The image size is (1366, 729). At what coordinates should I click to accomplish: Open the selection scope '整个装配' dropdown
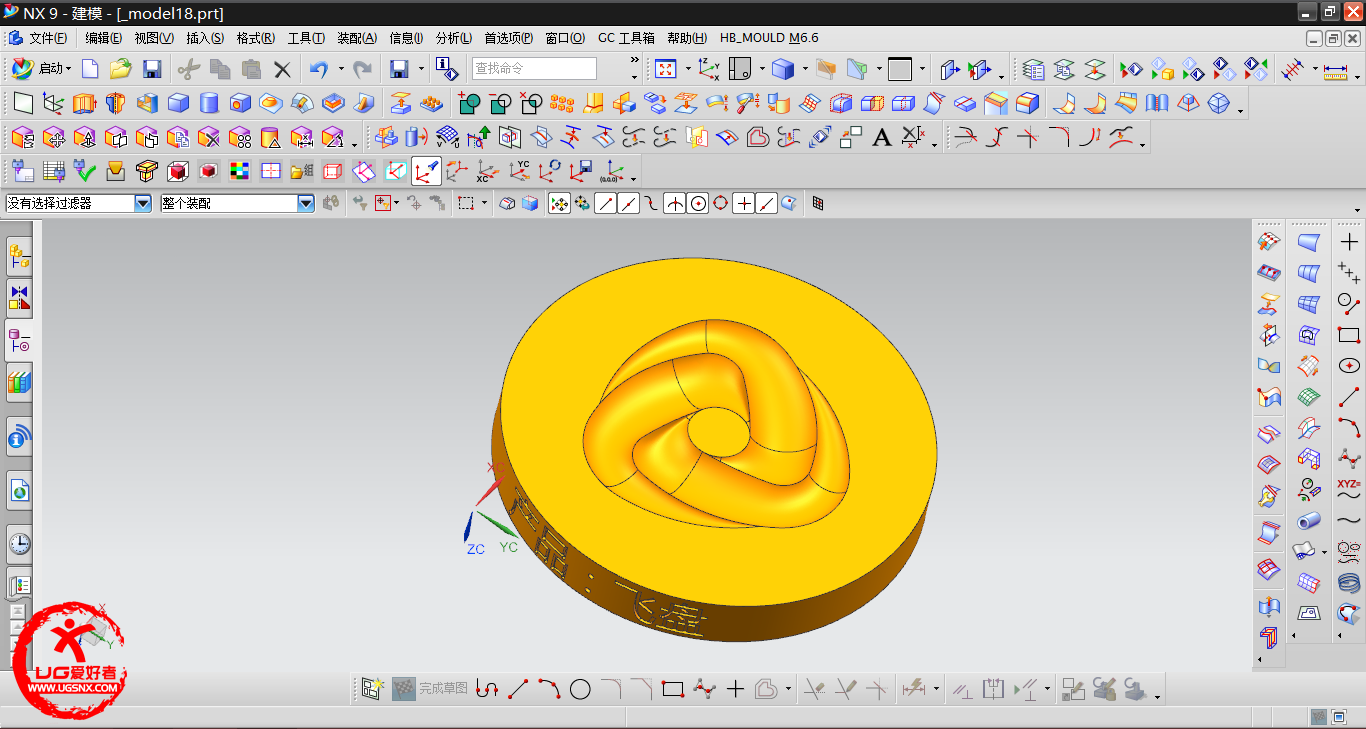tap(306, 203)
